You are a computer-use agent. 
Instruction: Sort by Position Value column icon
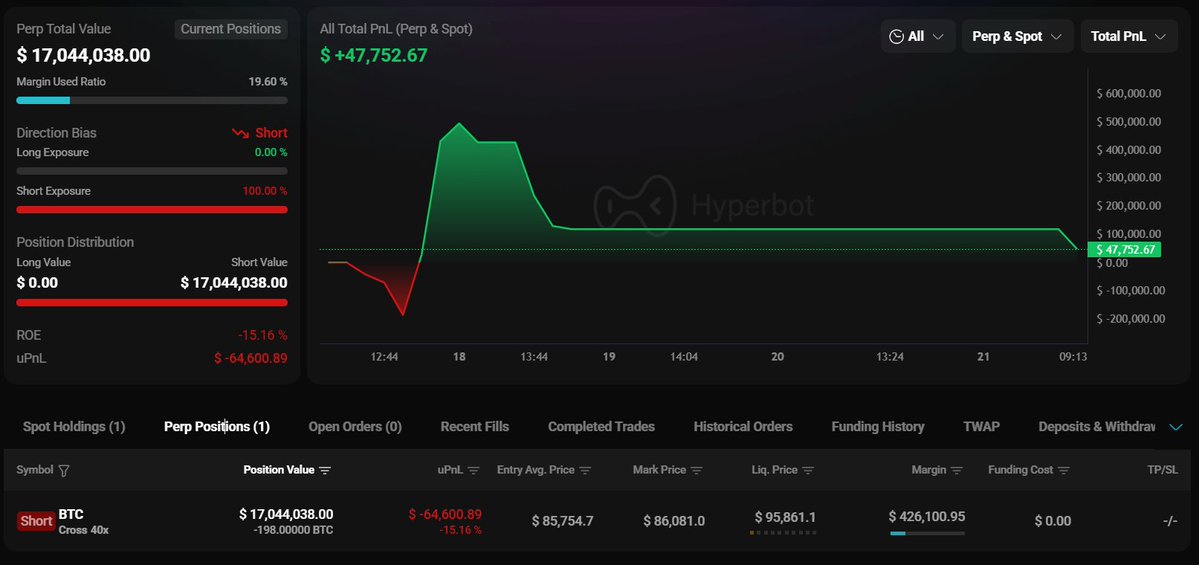click(325, 470)
